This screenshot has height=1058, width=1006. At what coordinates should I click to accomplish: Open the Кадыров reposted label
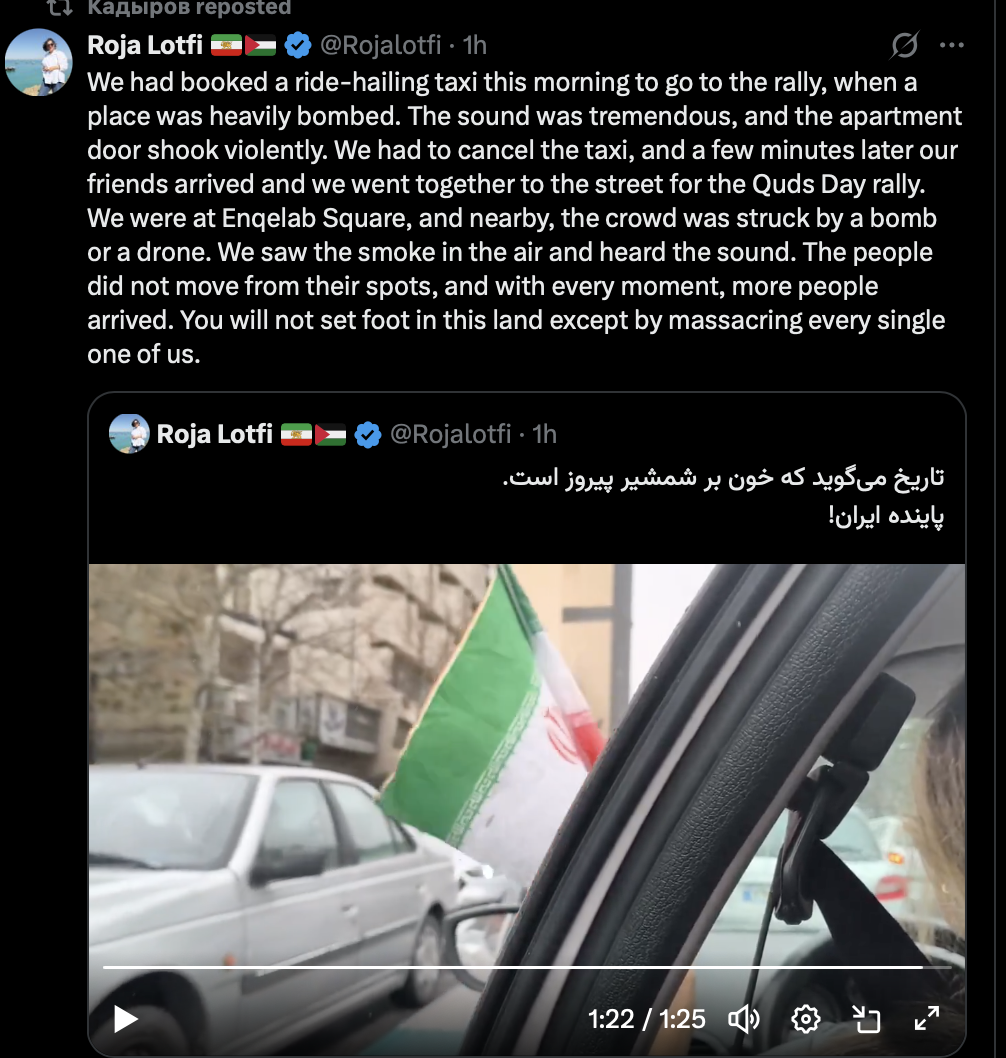click(x=189, y=7)
